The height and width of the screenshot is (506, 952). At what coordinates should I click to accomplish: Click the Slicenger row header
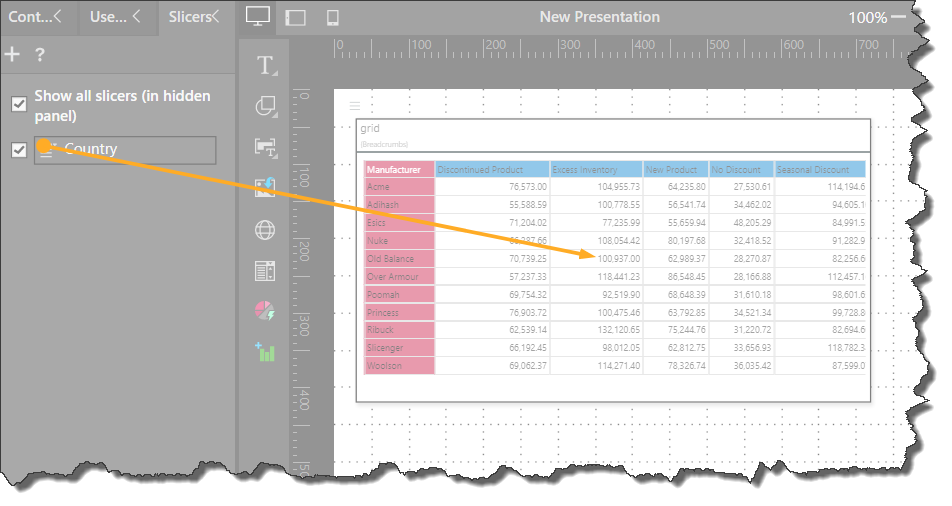pyautogui.click(x=400, y=347)
